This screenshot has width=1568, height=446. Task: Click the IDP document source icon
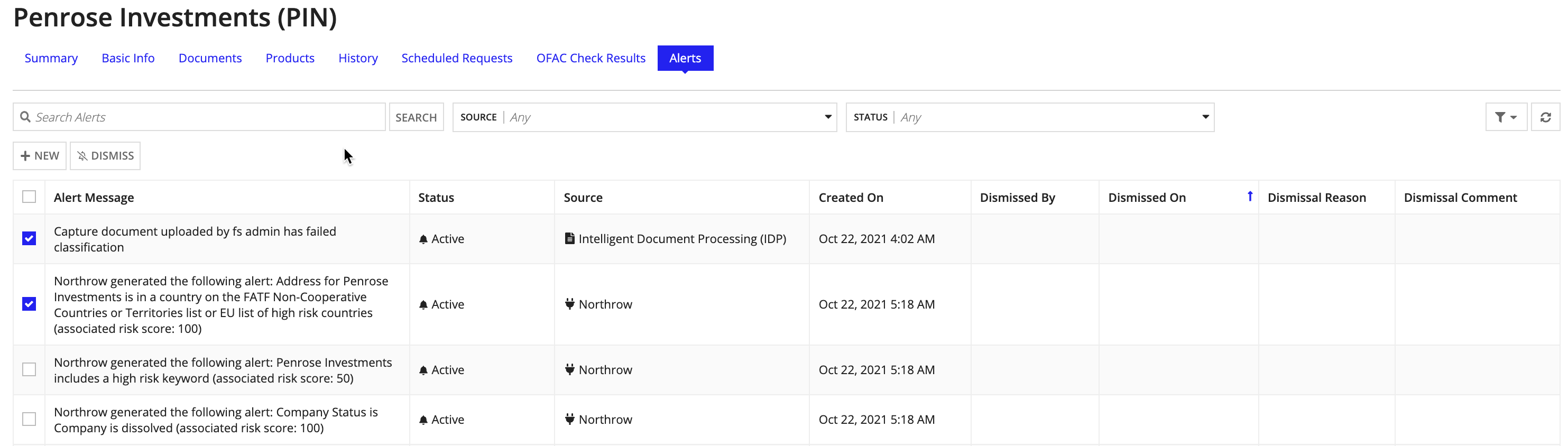(569, 238)
